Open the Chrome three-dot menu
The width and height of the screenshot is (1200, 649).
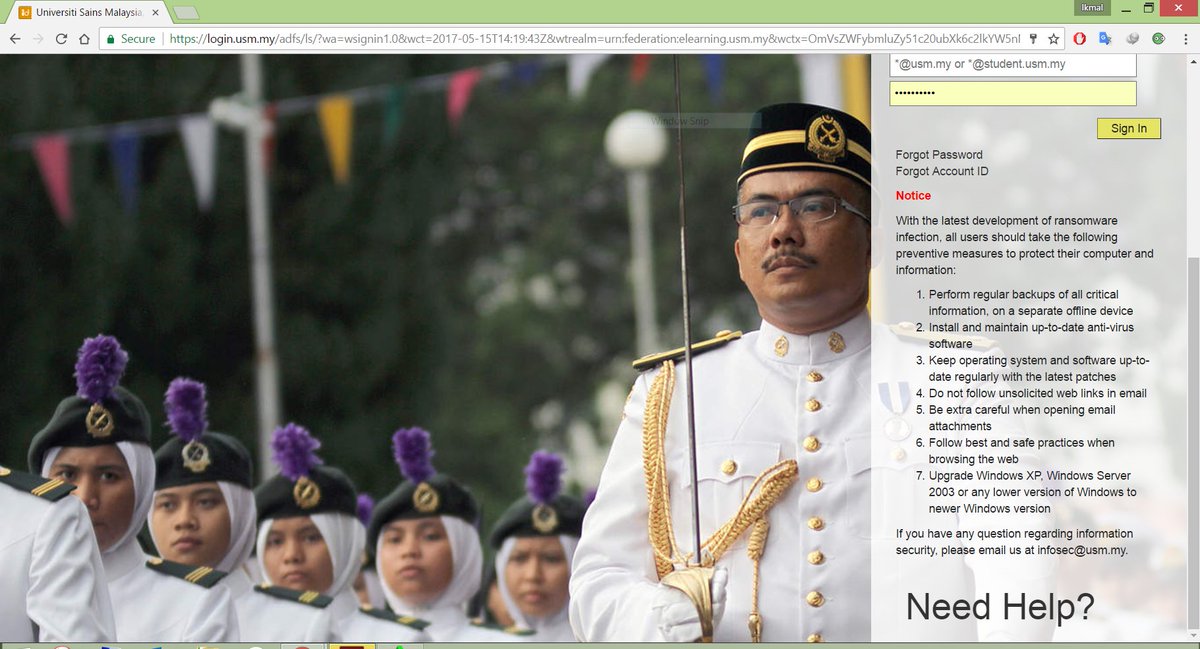point(1184,39)
